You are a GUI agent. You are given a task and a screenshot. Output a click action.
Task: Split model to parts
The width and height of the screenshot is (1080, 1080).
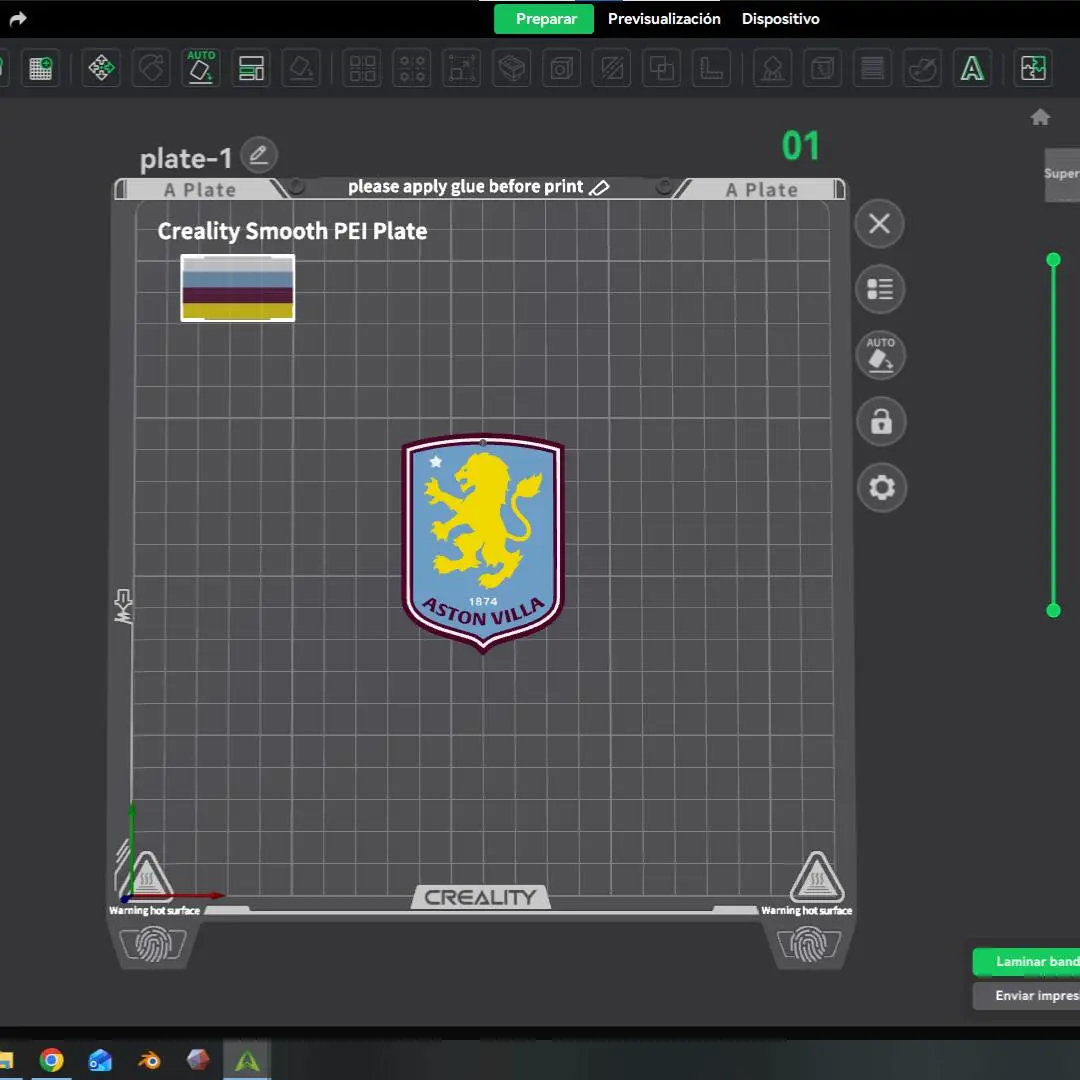coord(412,68)
